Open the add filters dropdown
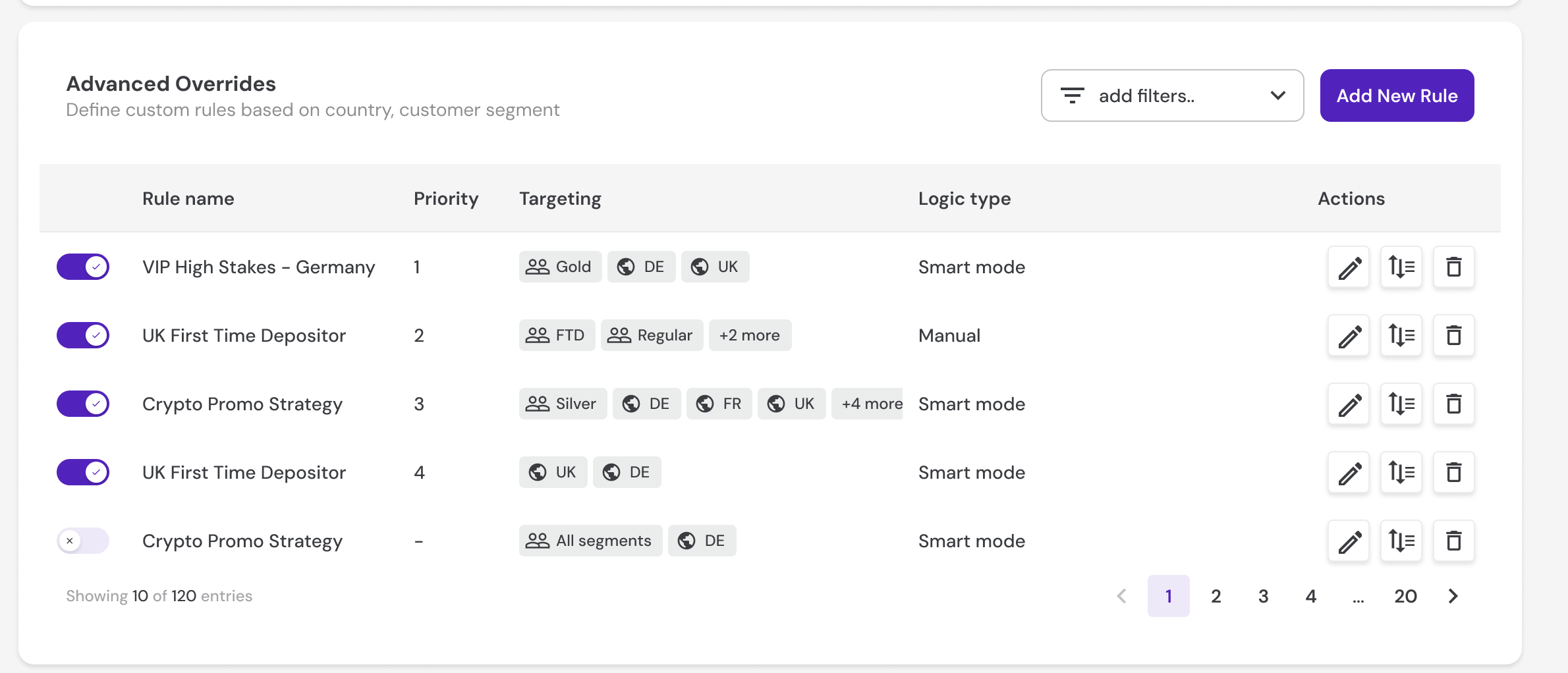 coord(1172,95)
